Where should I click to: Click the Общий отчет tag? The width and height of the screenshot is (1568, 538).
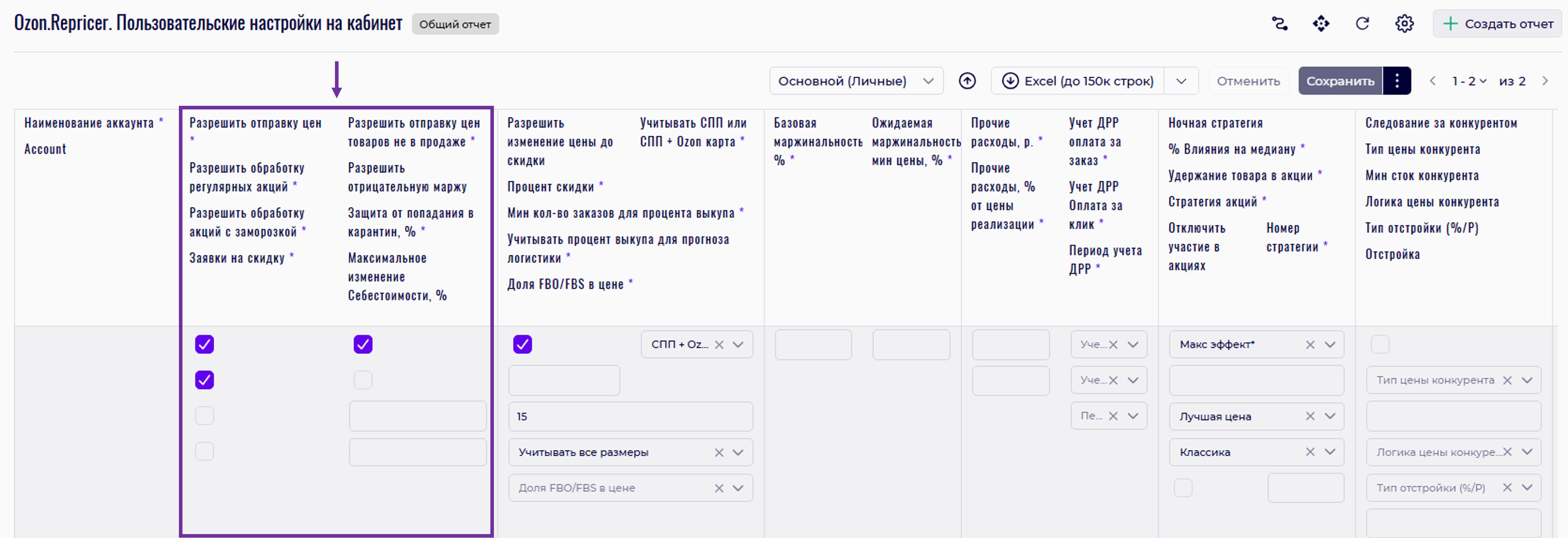click(x=455, y=24)
